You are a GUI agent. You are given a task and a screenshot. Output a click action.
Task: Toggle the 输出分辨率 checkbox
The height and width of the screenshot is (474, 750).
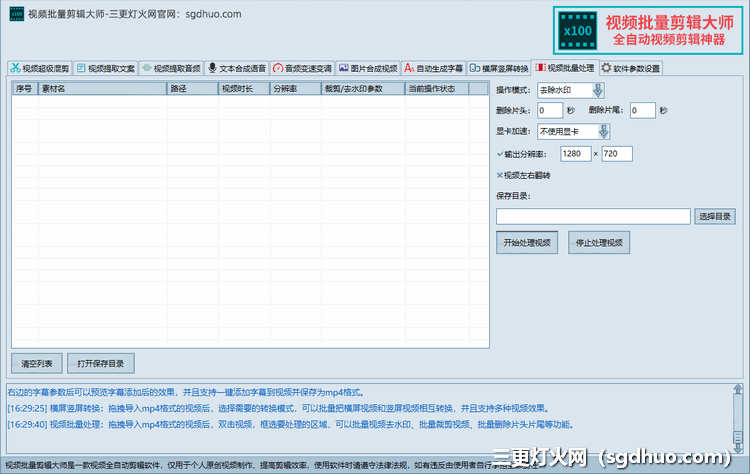pos(500,154)
